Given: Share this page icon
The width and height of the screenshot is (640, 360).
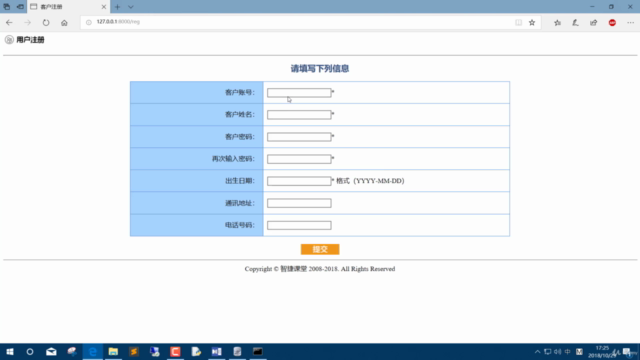Looking at the screenshot, I should tap(593, 22).
